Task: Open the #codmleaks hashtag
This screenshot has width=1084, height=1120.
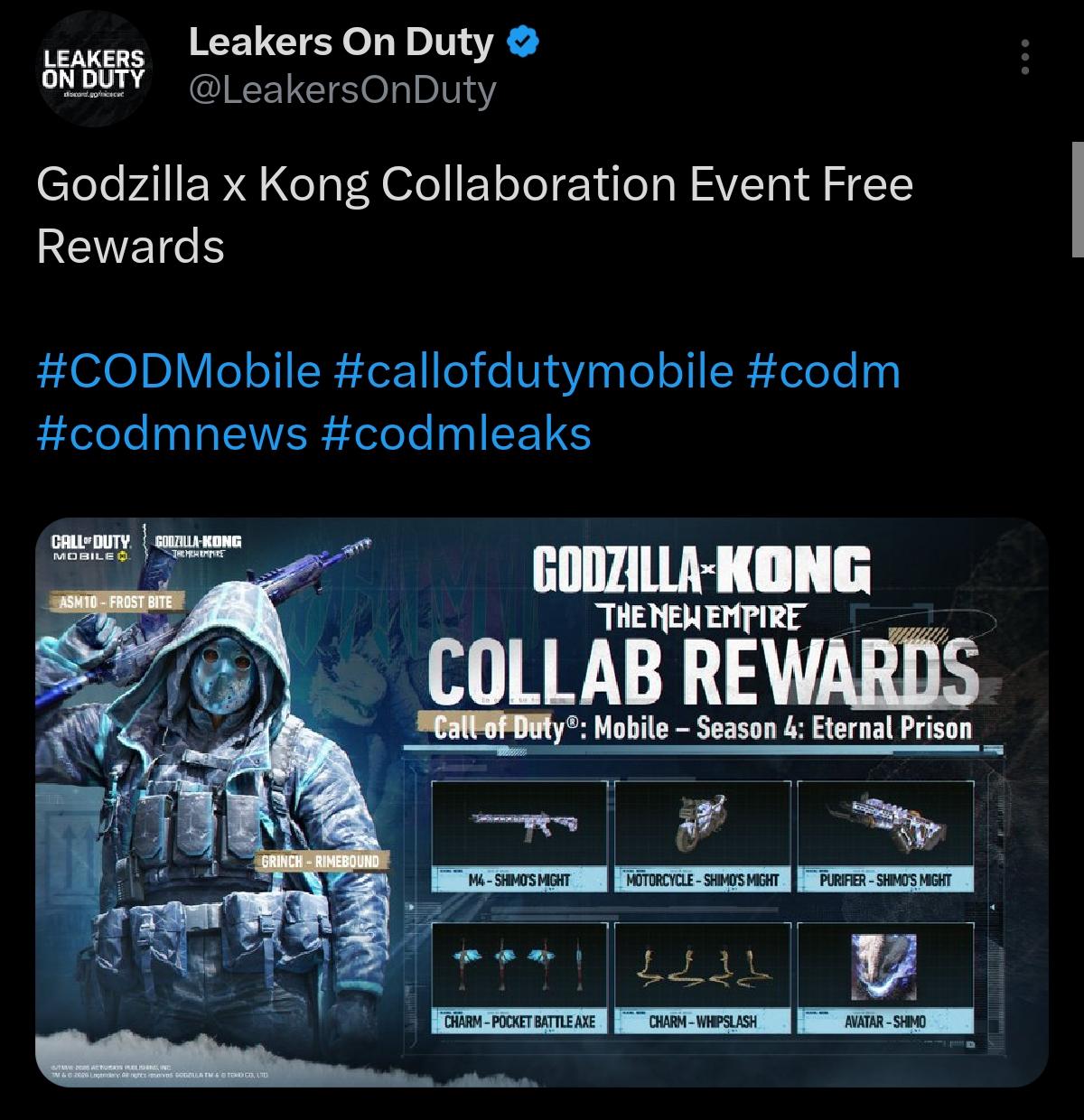Action: tap(456, 434)
